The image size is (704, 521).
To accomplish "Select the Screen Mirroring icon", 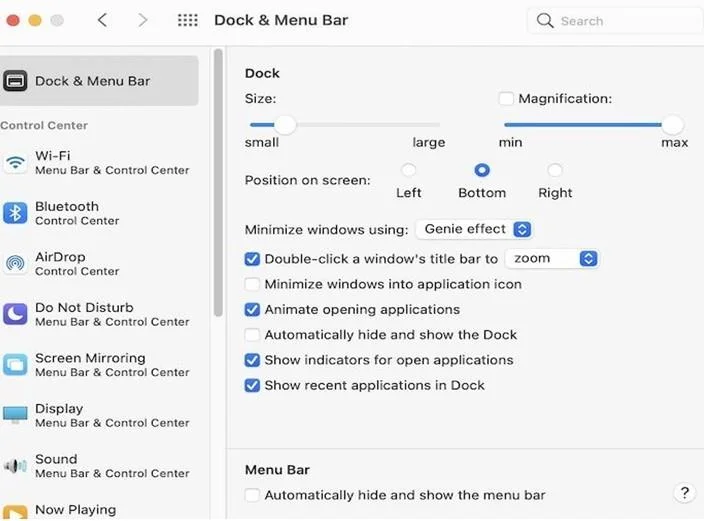I will pyautogui.click(x=15, y=365).
